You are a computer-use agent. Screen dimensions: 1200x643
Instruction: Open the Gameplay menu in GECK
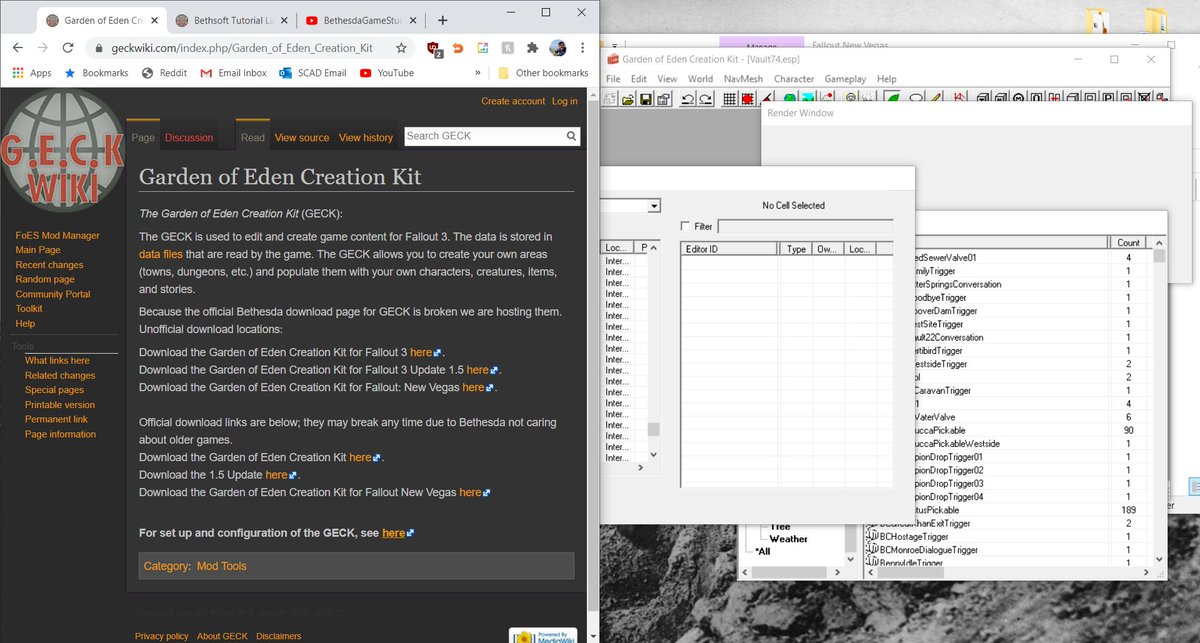tap(846, 79)
